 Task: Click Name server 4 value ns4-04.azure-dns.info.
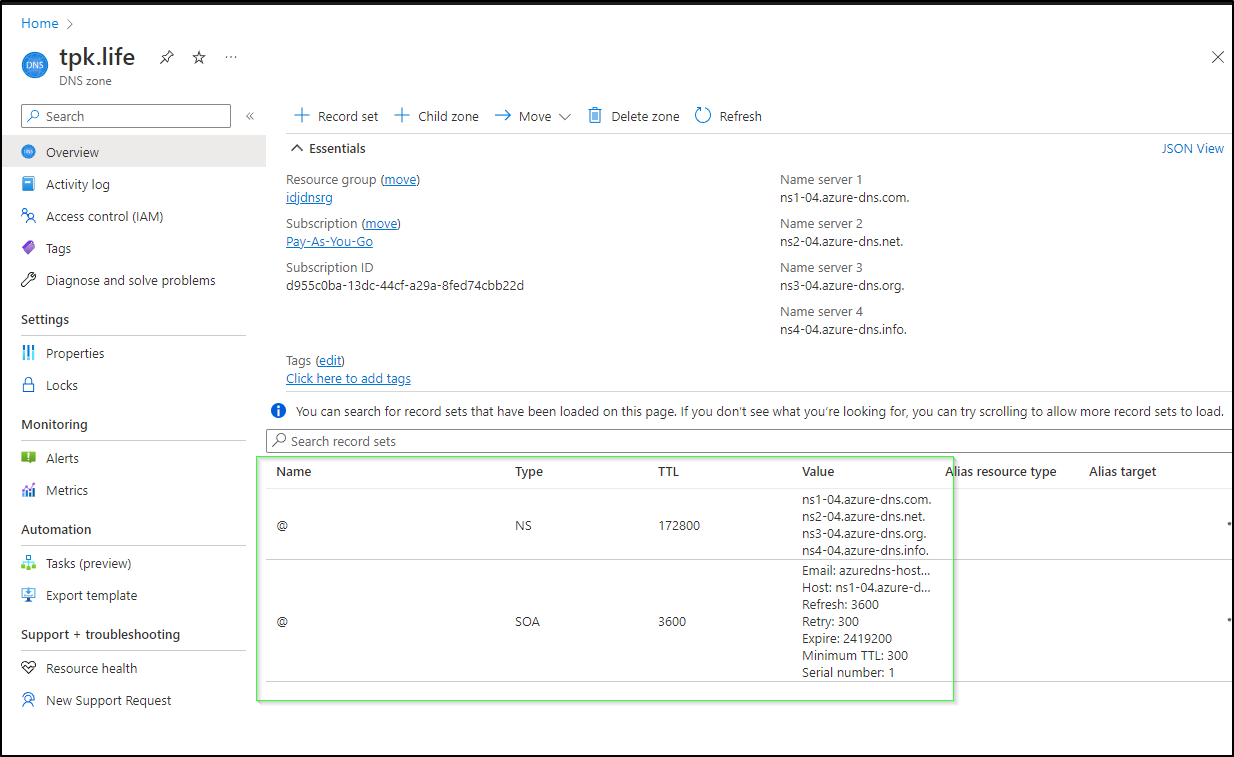844,330
